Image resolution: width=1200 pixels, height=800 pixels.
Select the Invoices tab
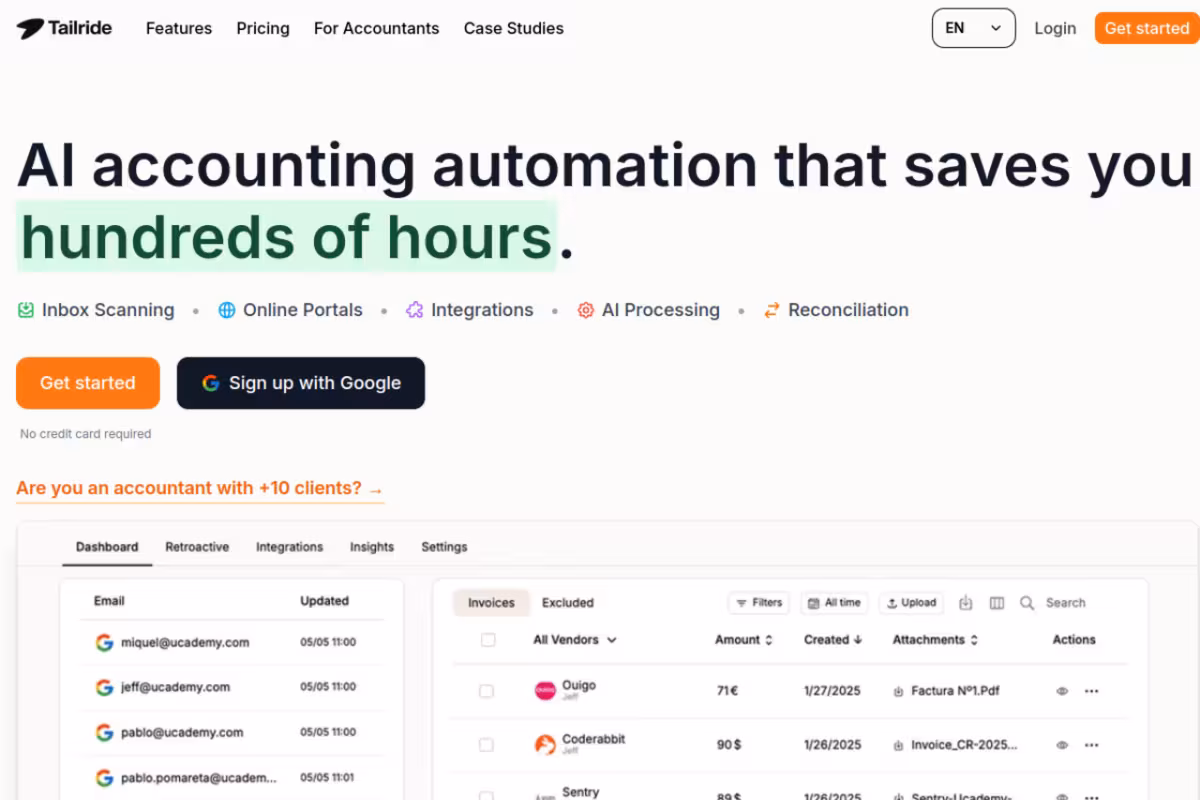point(491,603)
